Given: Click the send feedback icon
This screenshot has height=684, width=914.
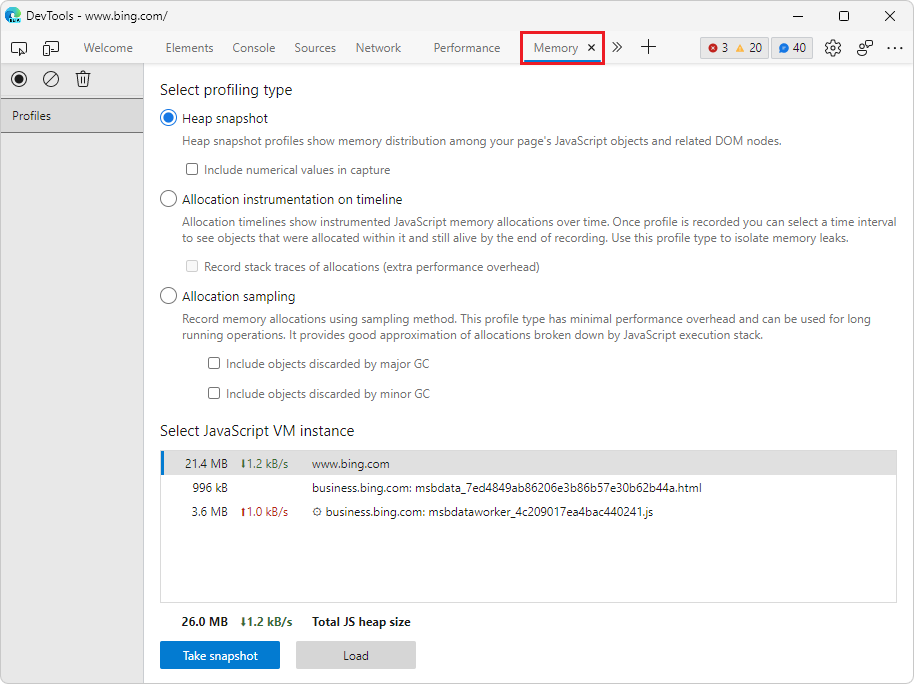Looking at the screenshot, I should coord(864,47).
